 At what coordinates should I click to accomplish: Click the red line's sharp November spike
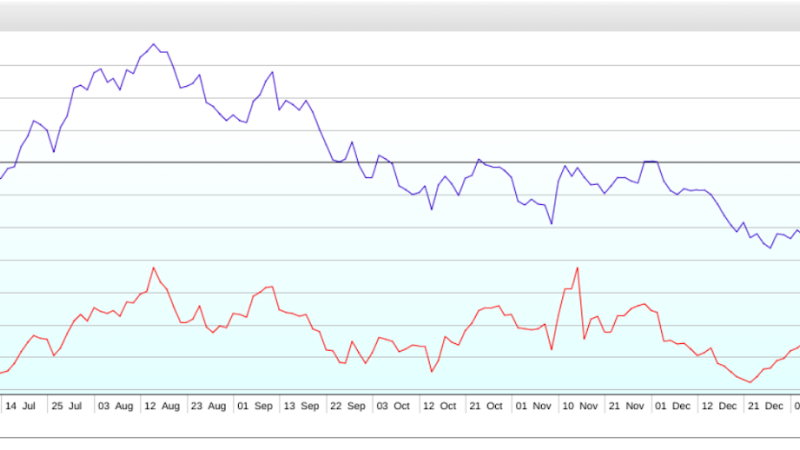tap(578, 267)
